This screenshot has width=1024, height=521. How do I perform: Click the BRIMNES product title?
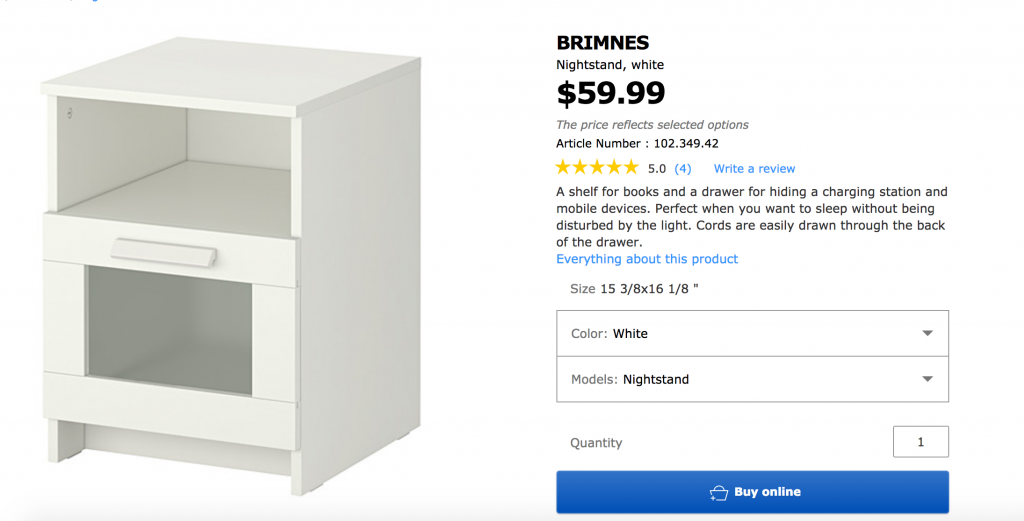[x=602, y=43]
